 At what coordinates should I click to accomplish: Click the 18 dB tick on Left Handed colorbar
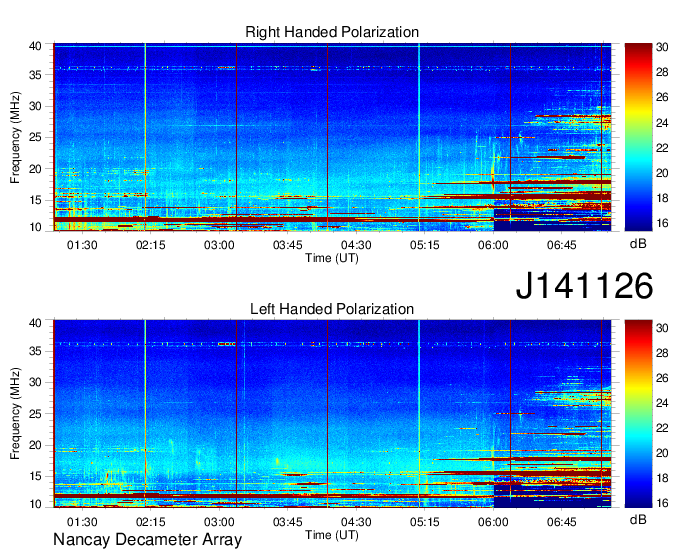(662, 479)
